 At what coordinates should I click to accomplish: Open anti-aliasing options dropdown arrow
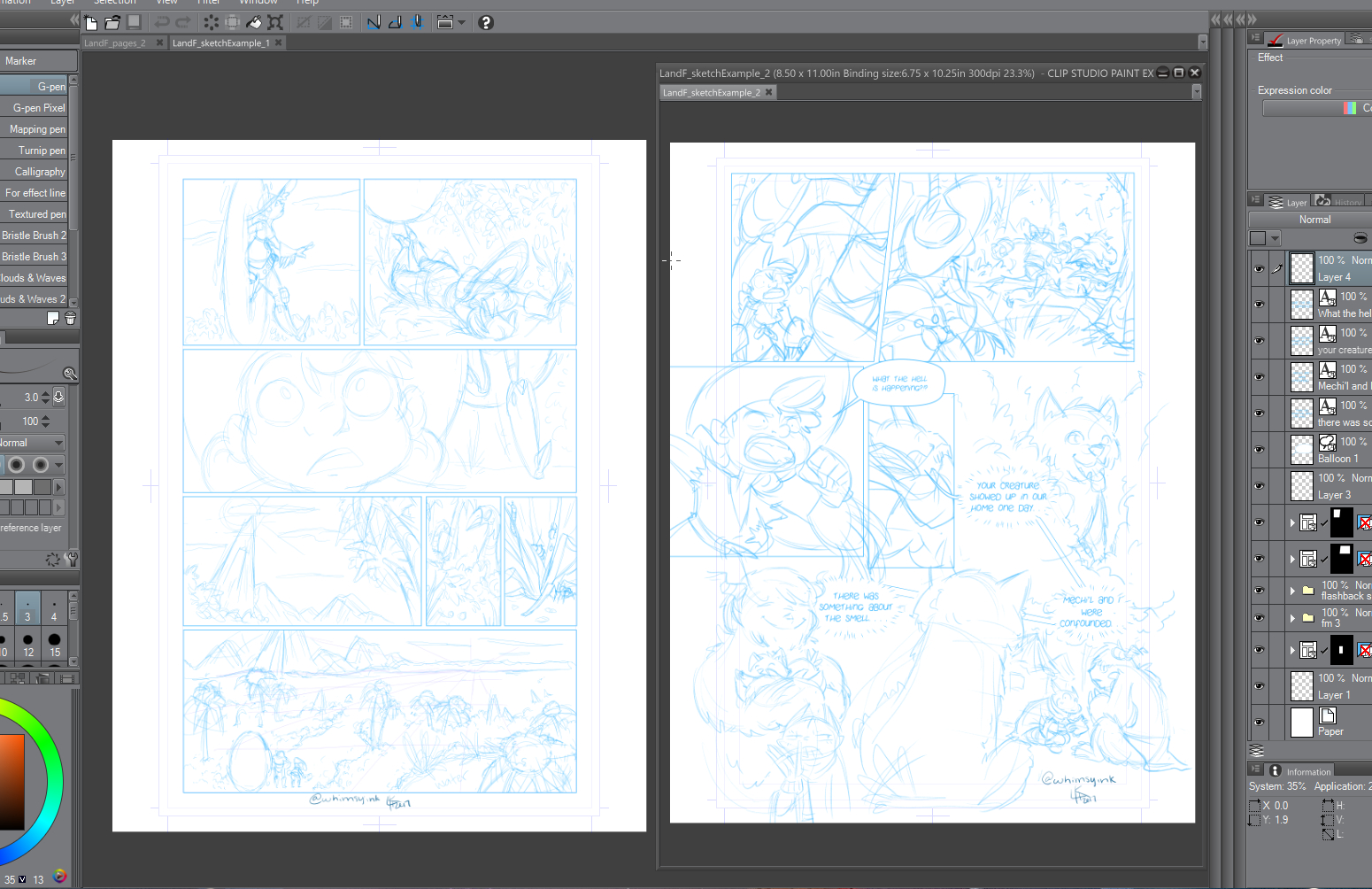(x=59, y=465)
